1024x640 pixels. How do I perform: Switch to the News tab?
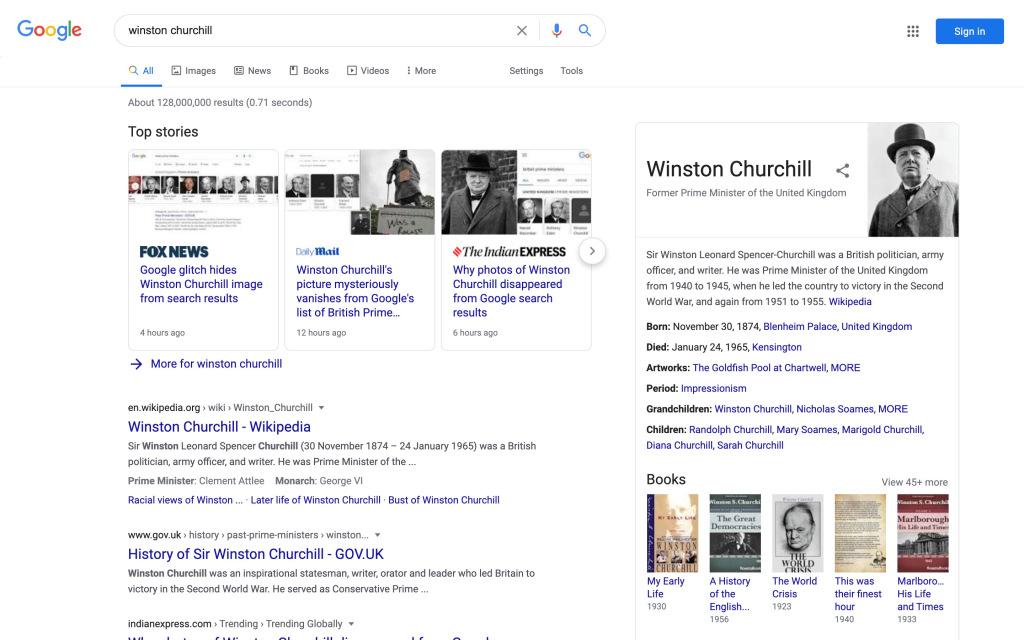coord(252,71)
